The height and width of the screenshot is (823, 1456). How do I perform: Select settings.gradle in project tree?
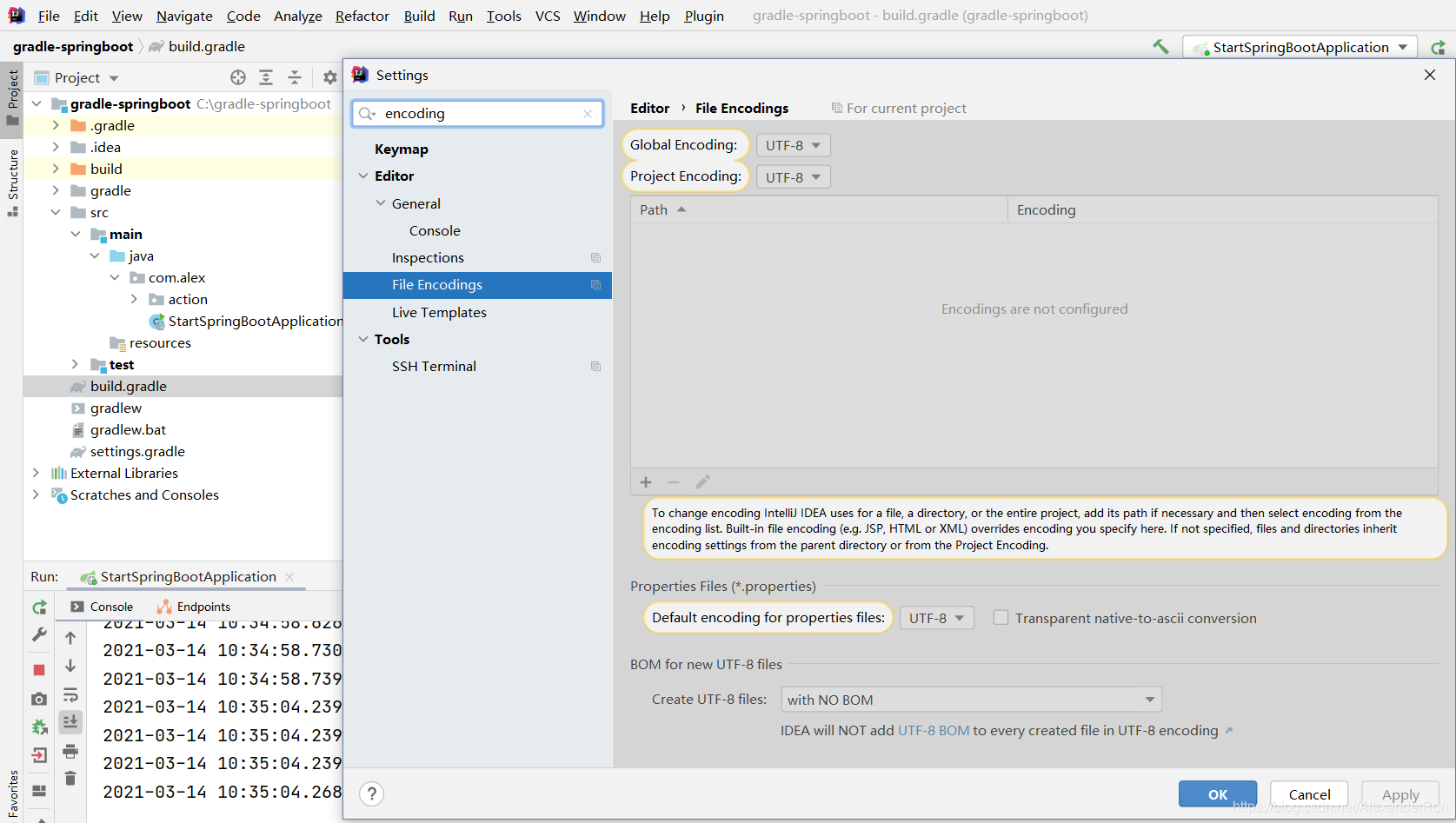click(137, 452)
